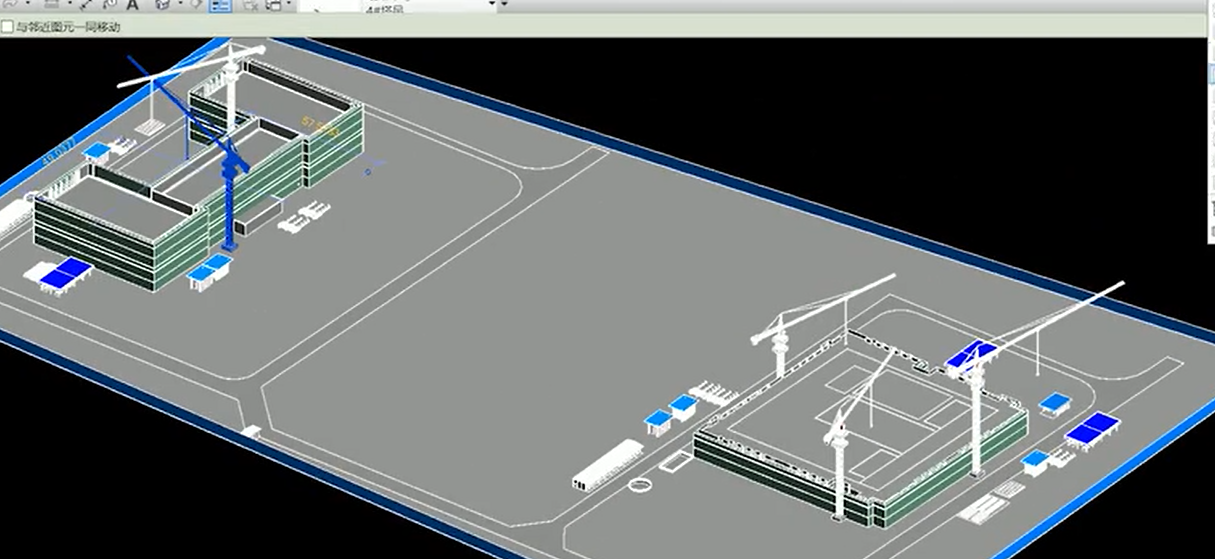Open the Switch Windows dropdown arrow

pos(289,4)
